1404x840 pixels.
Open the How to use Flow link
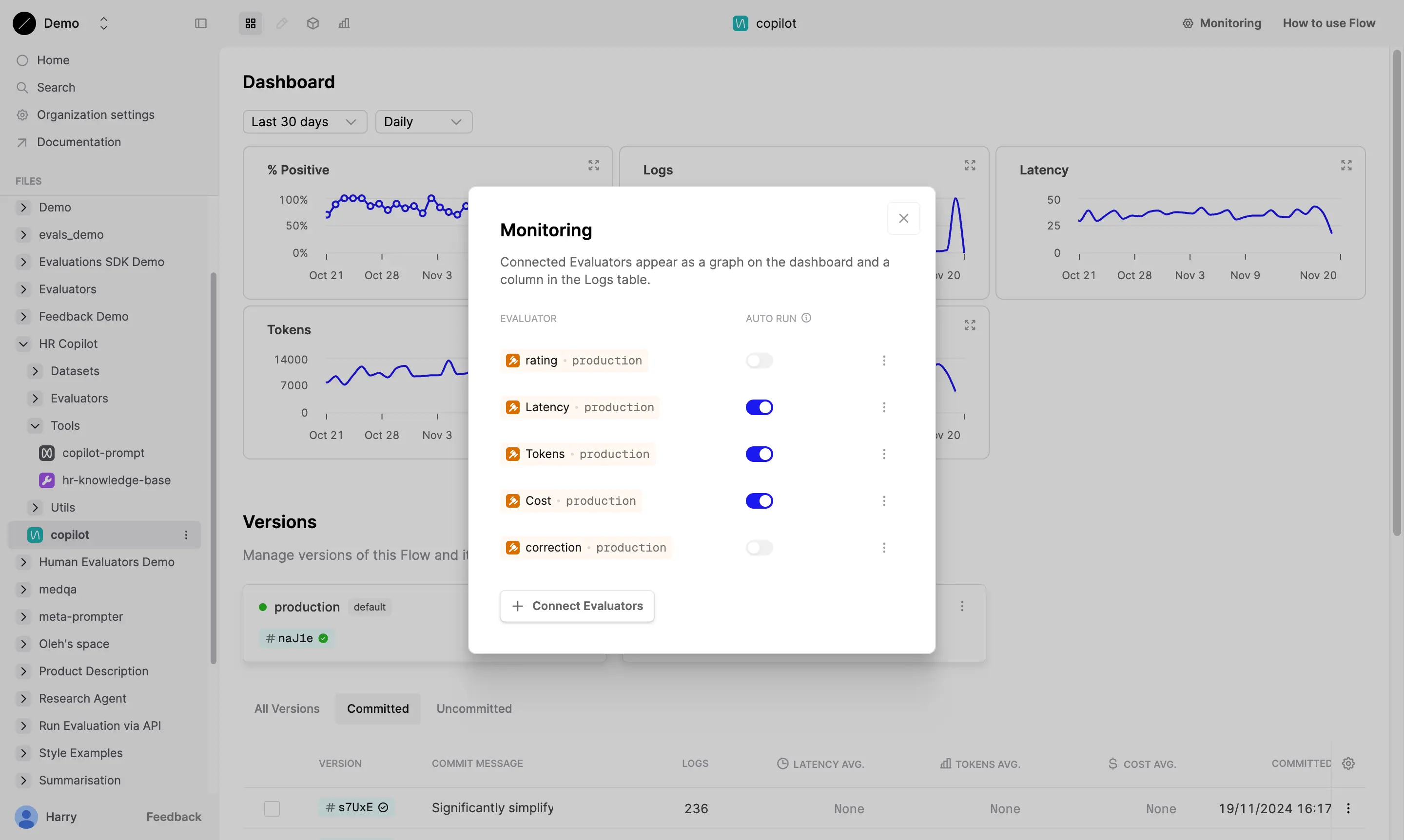pos(1329,23)
